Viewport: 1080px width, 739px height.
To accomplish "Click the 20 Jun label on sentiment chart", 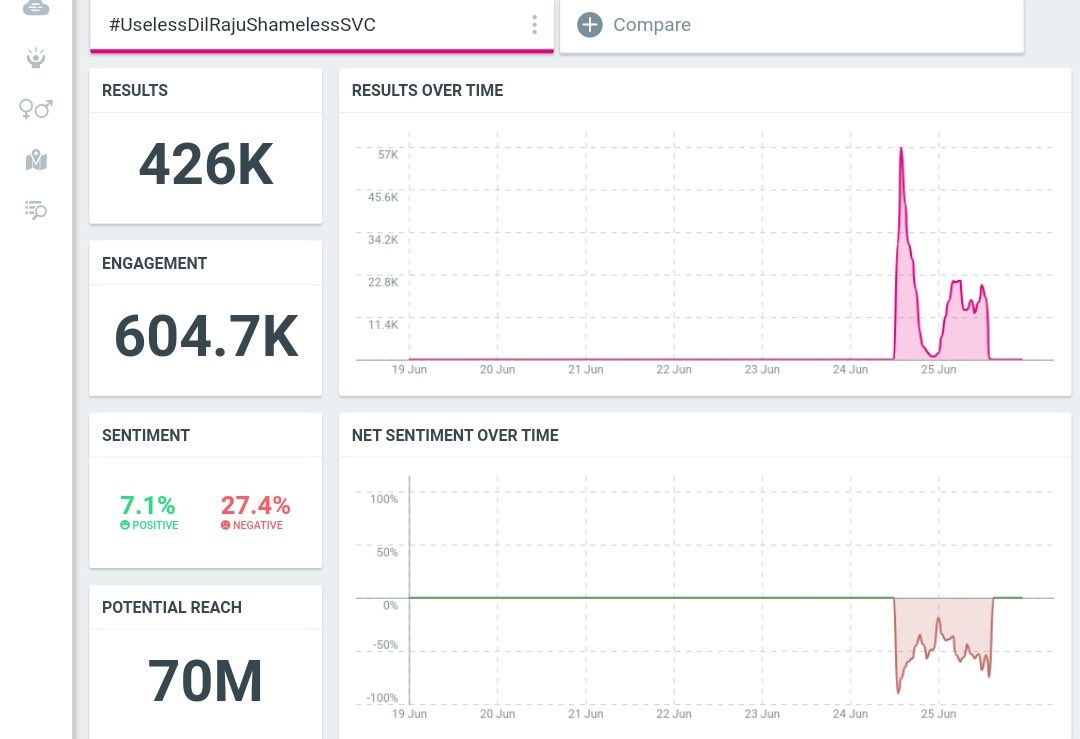I will tap(497, 714).
